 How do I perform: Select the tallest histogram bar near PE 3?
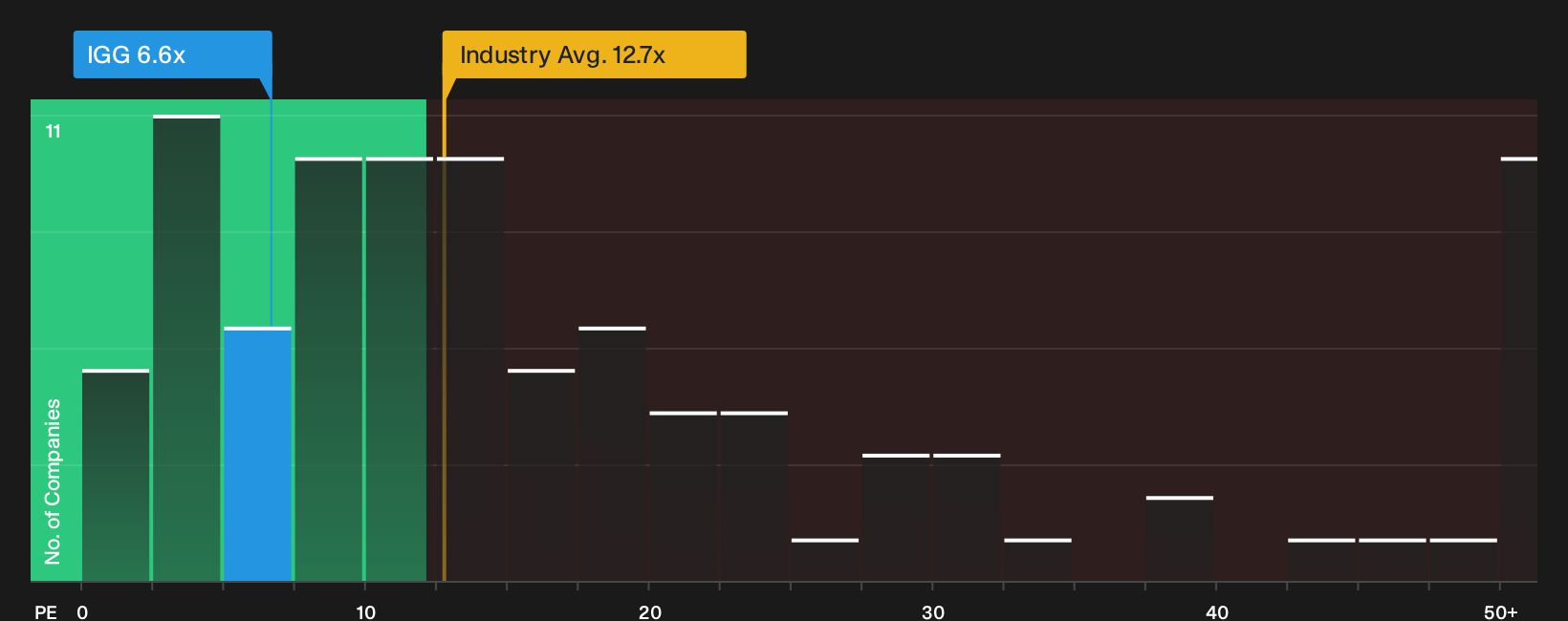(x=186, y=348)
